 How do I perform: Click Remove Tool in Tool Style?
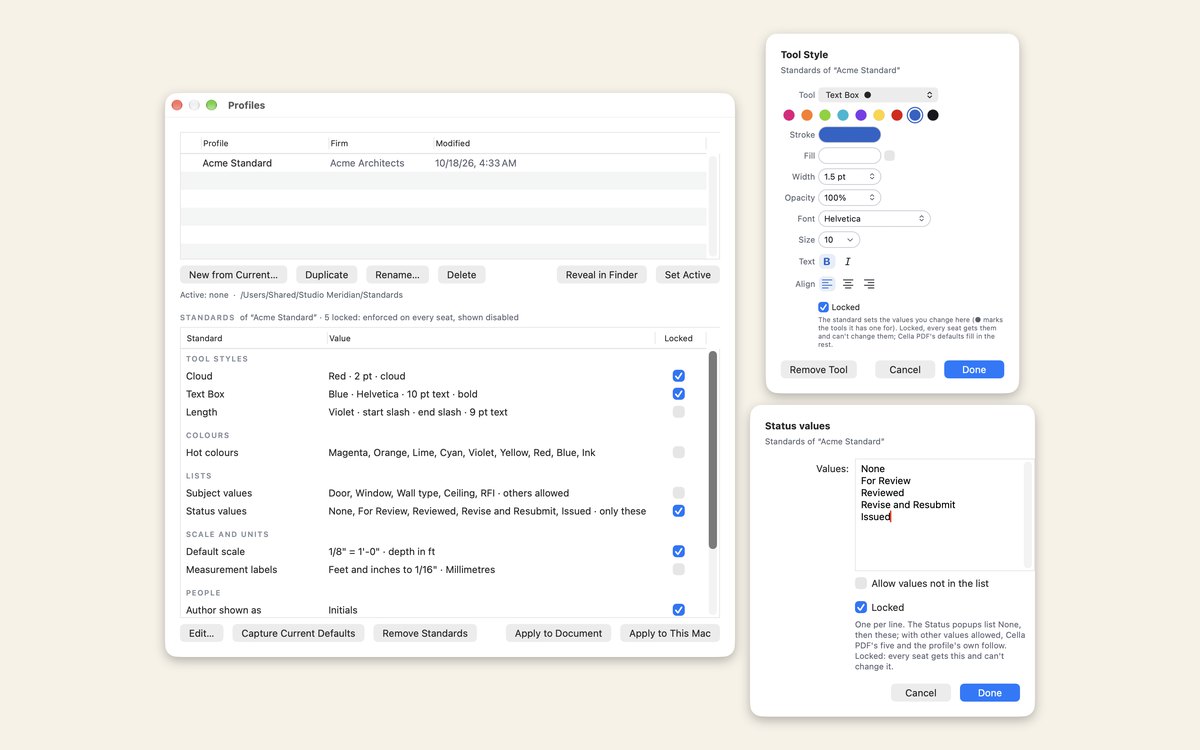pyautogui.click(x=818, y=370)
